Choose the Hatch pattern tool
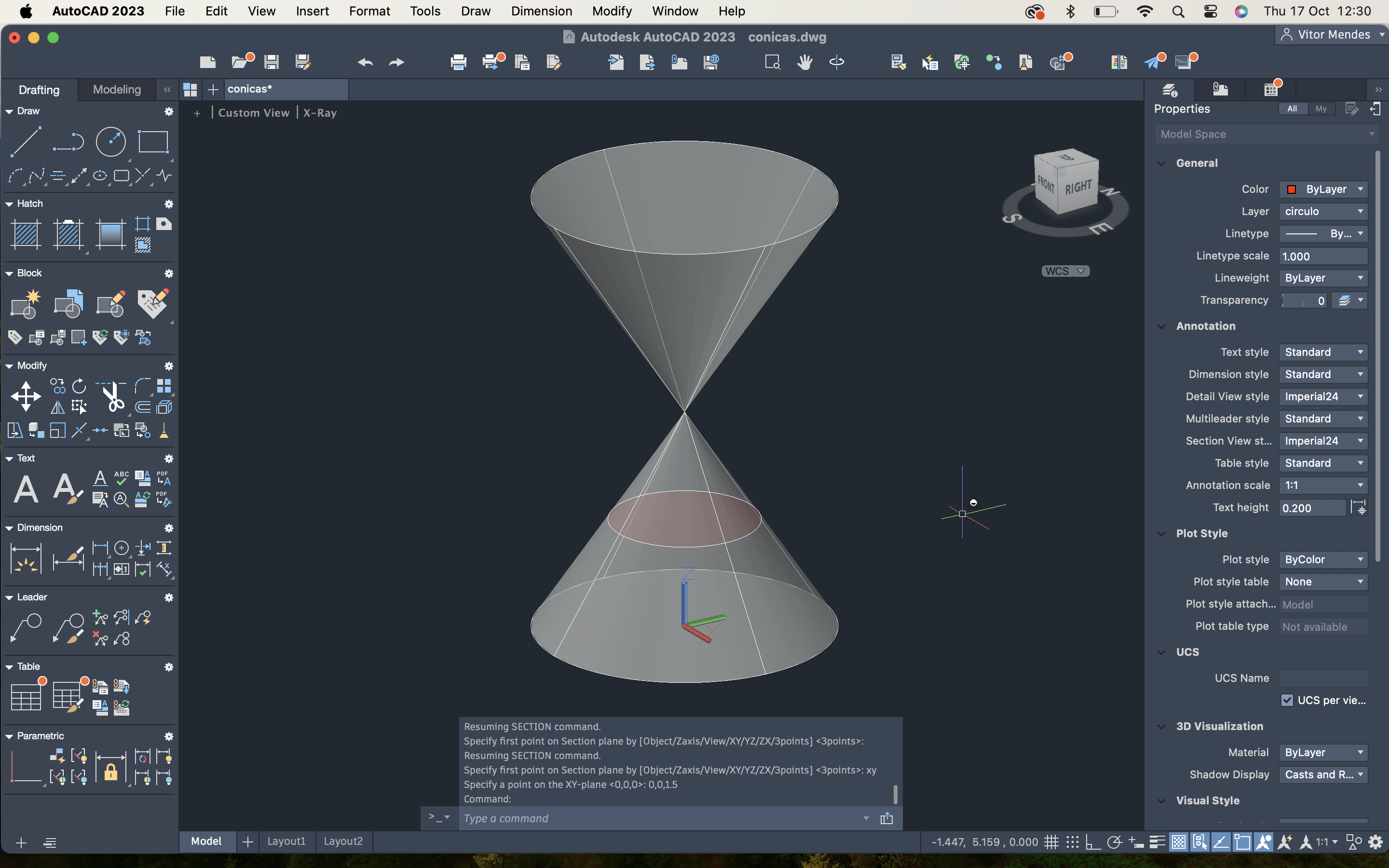 point(26,234)
